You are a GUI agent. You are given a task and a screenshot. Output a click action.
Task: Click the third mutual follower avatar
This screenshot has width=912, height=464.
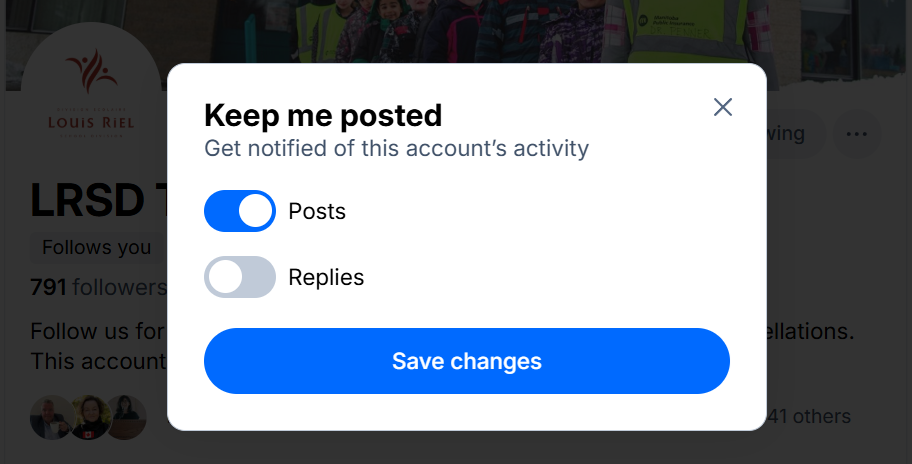coord(127,417)
